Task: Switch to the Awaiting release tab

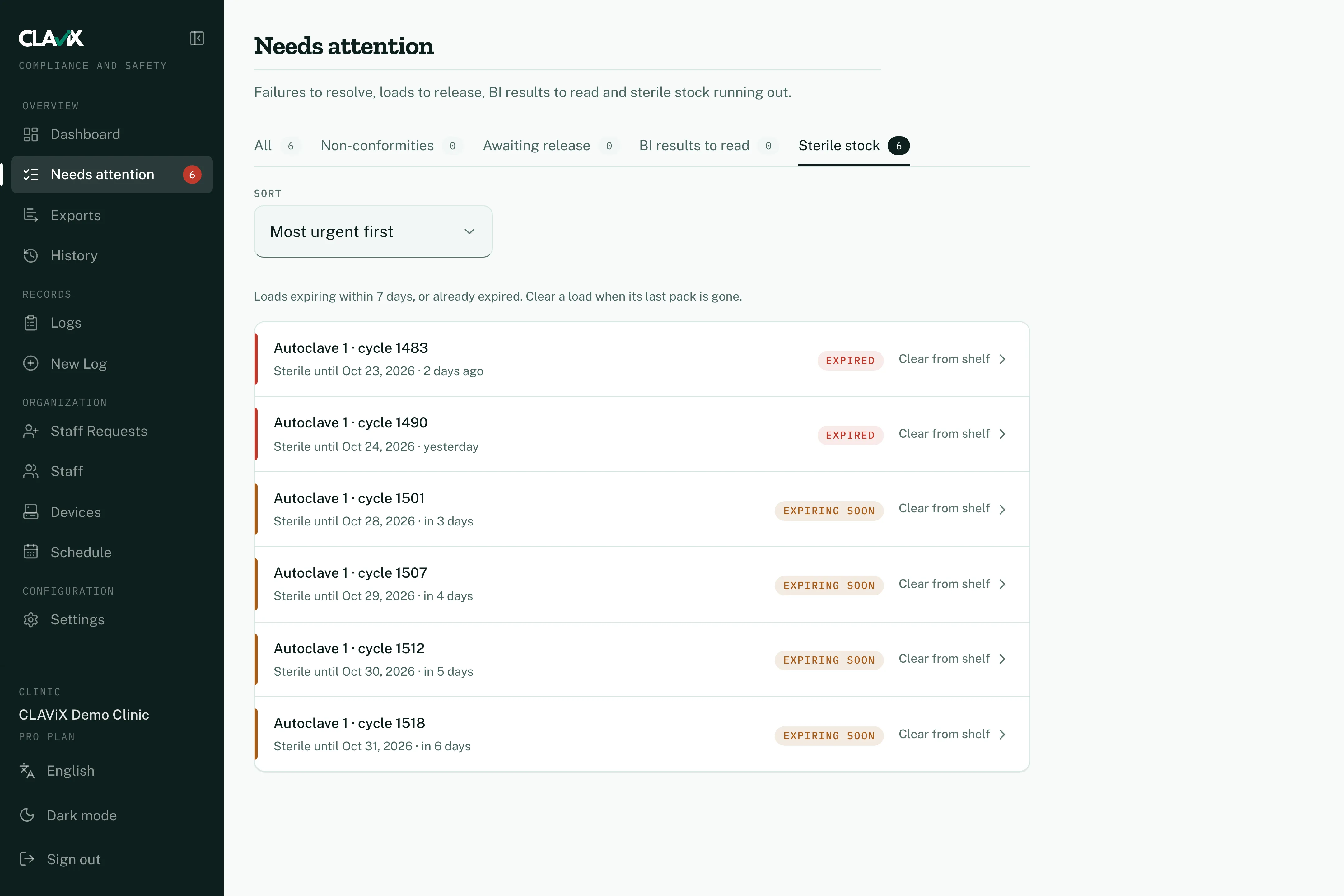Action: coord(551,146)
